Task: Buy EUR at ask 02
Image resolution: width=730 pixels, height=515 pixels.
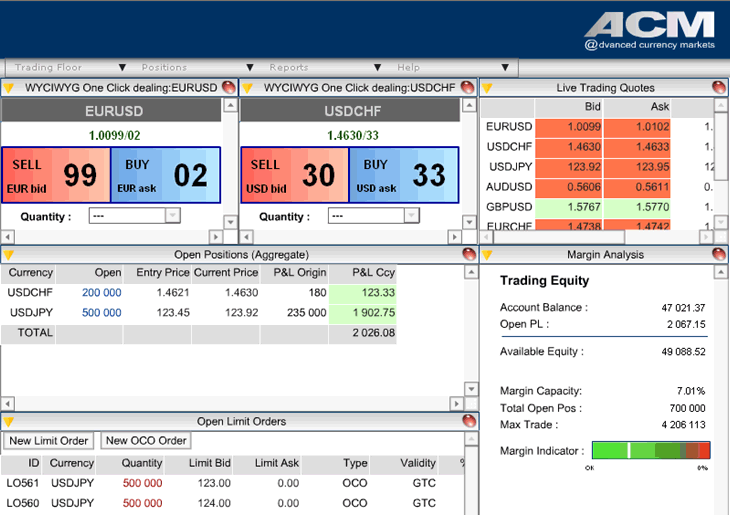Action: coord(165,175)
